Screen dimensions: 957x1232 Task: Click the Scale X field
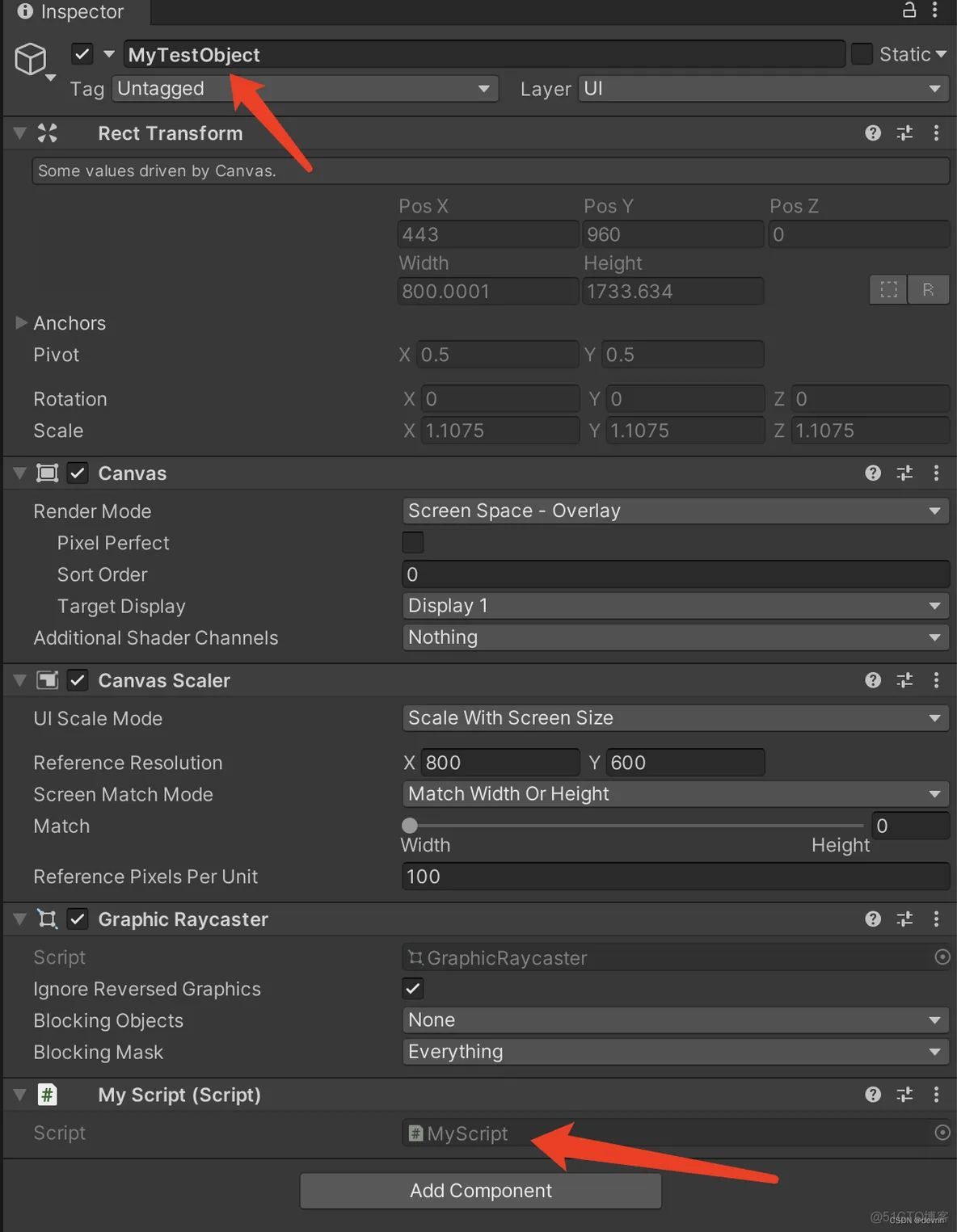500,430
